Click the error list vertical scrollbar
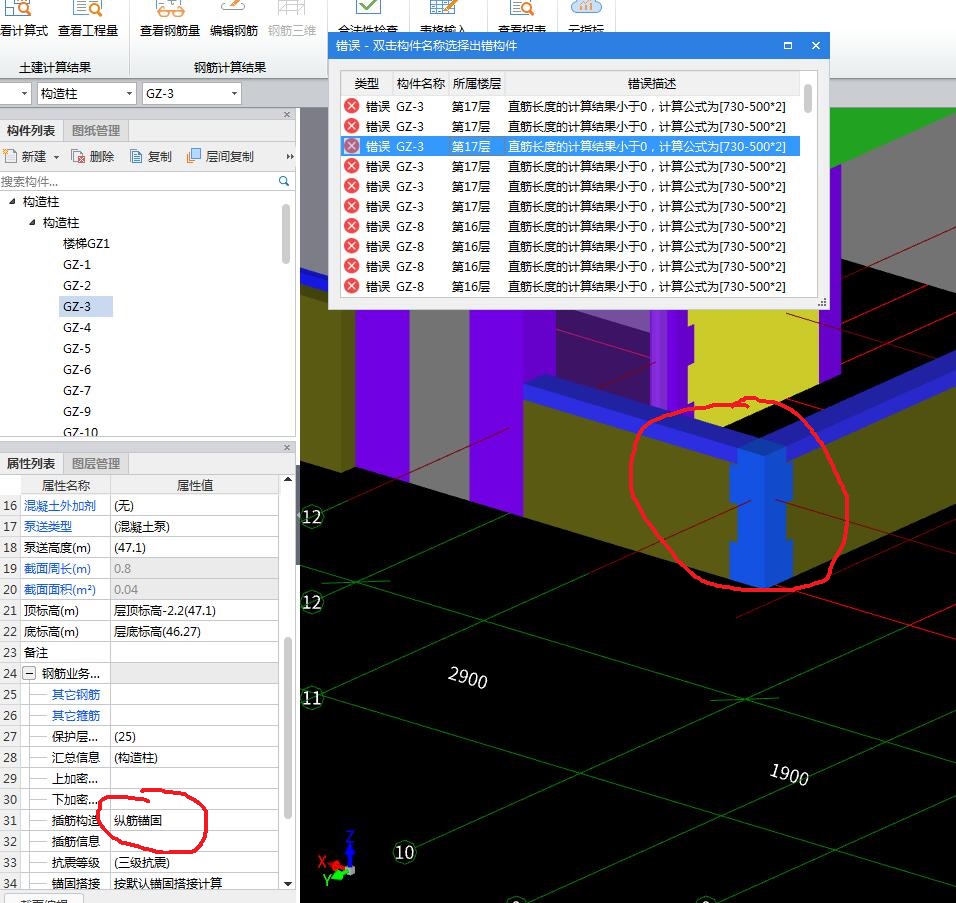The width and height of the screenshot is (956, 903). (x=808, y=98)
